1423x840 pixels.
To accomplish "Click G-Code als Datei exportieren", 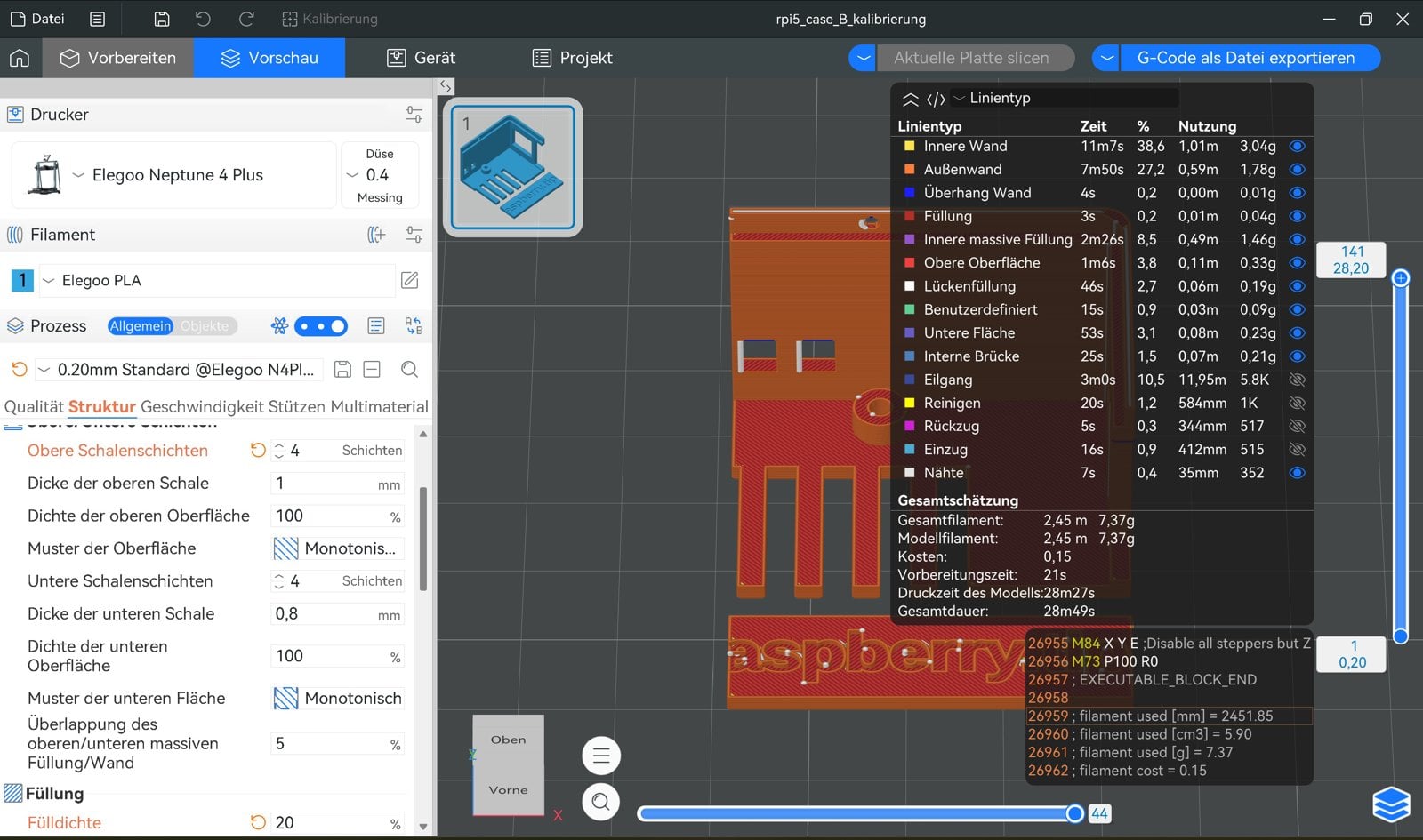I will 1250,58.
